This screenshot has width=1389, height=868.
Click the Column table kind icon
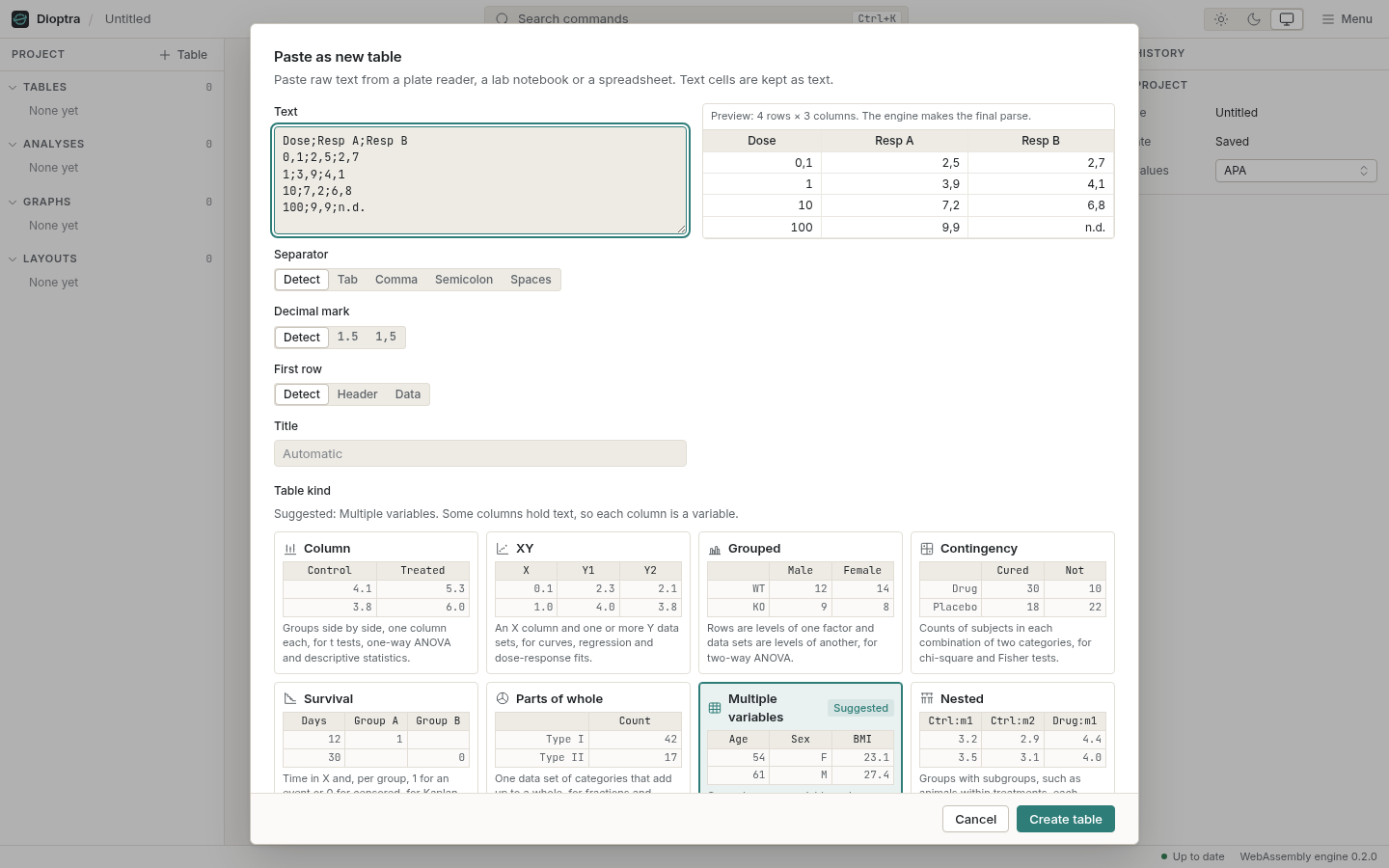[x=290, y=549]
